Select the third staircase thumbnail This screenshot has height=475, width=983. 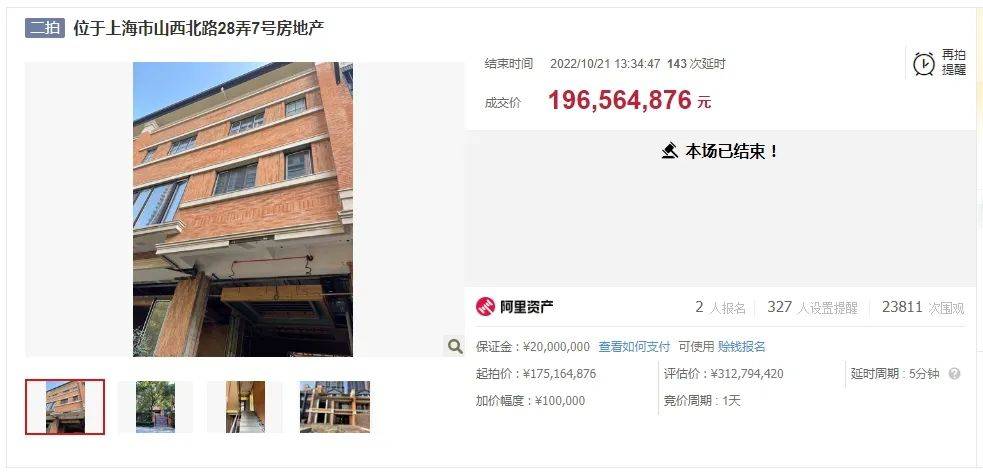[245, 407]
